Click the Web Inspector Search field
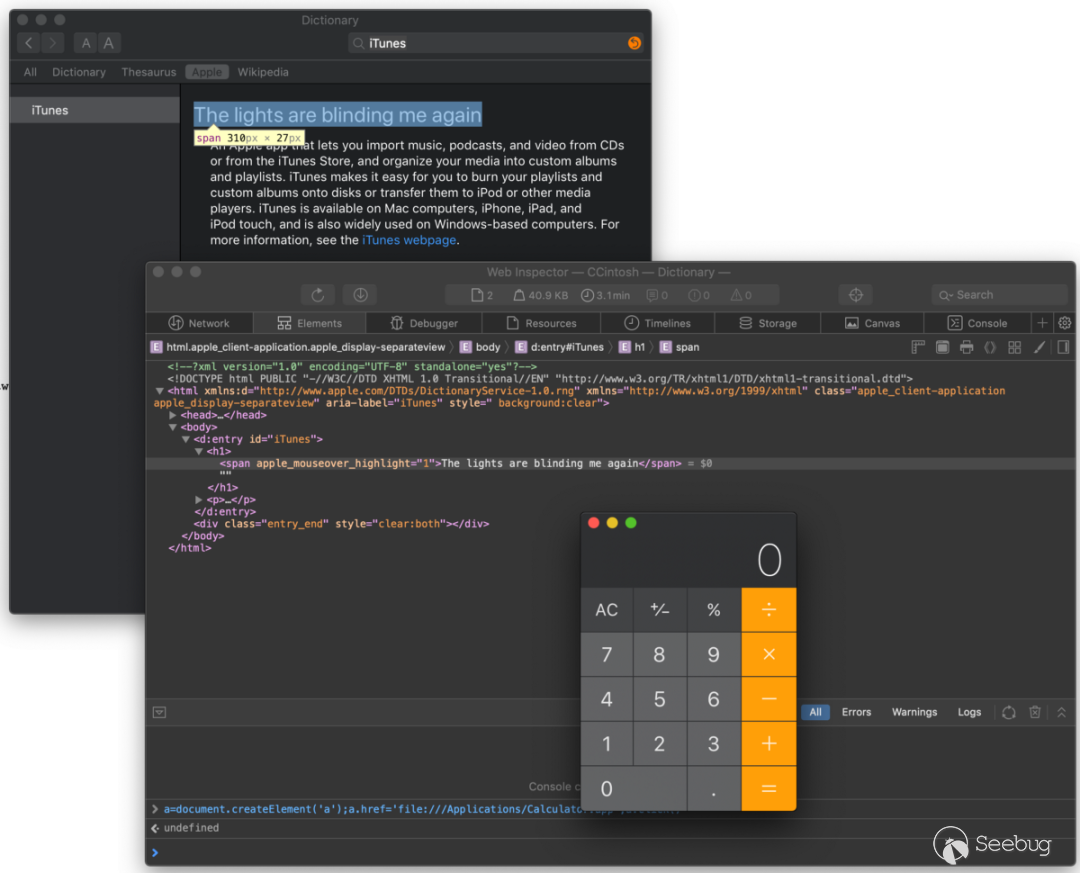This screenshot has width=1080, height=873. pos(1000,295)
